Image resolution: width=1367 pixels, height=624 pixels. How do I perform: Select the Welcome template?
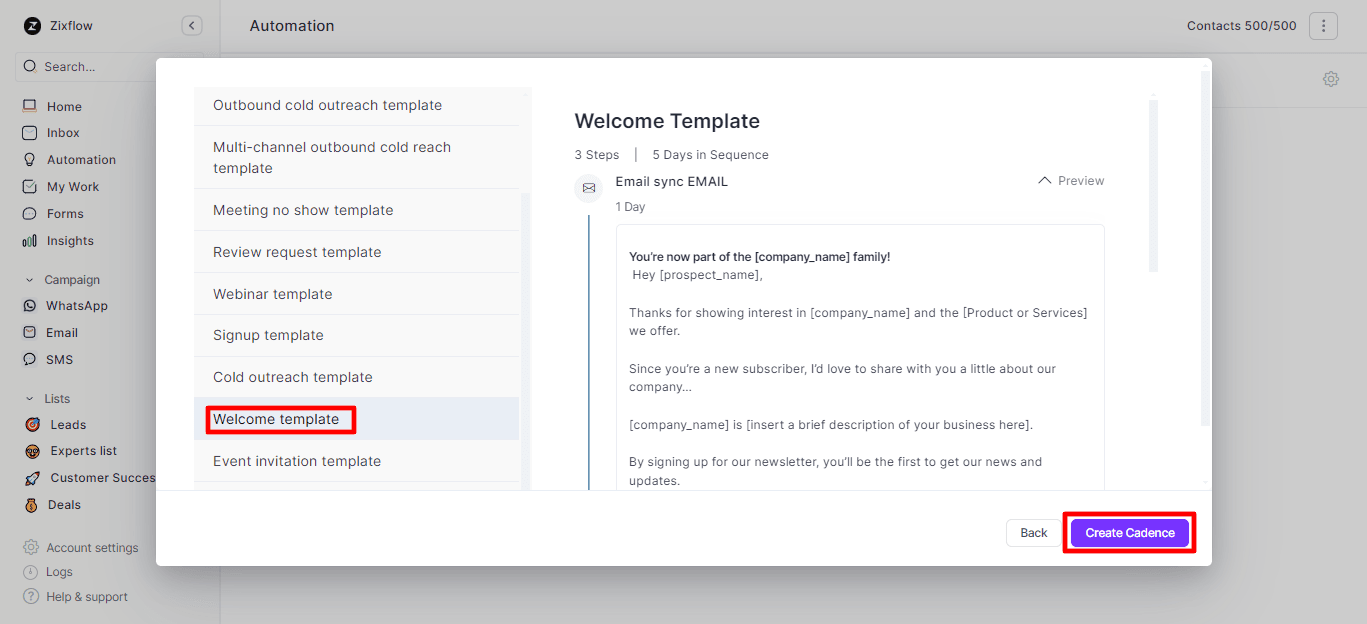[276, 420]
